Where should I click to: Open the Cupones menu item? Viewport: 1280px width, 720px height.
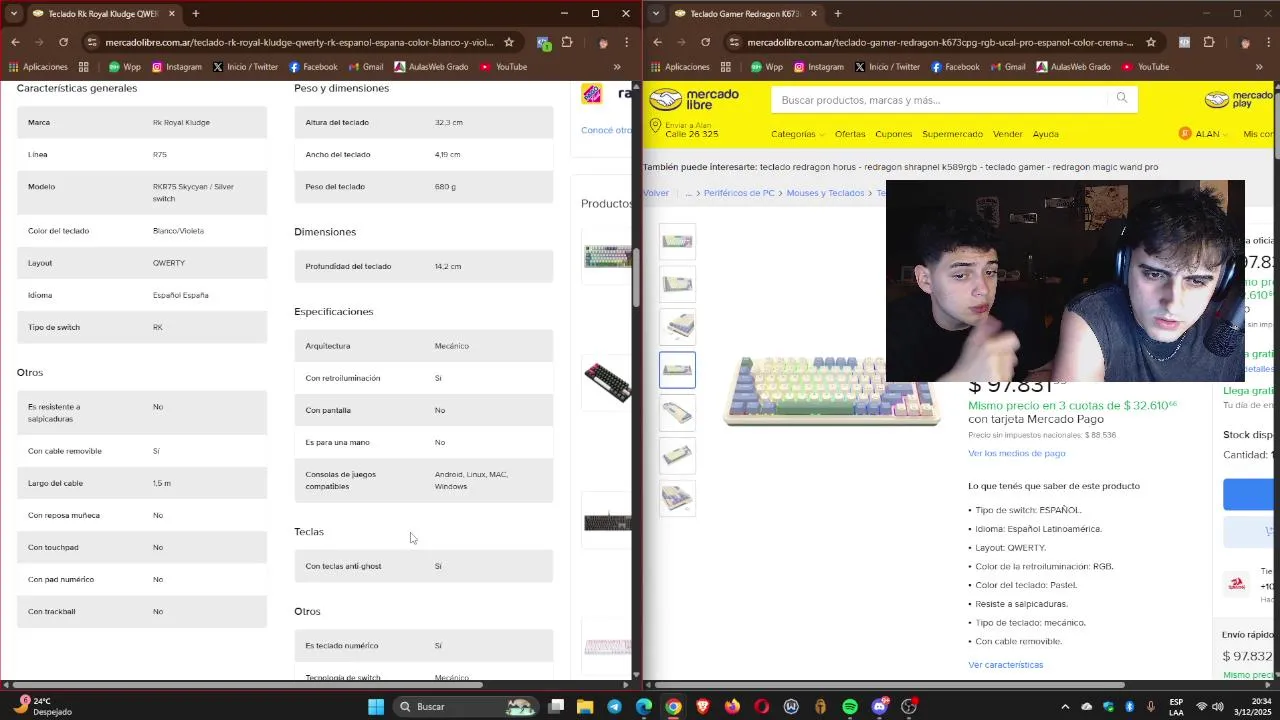(893, 134)
